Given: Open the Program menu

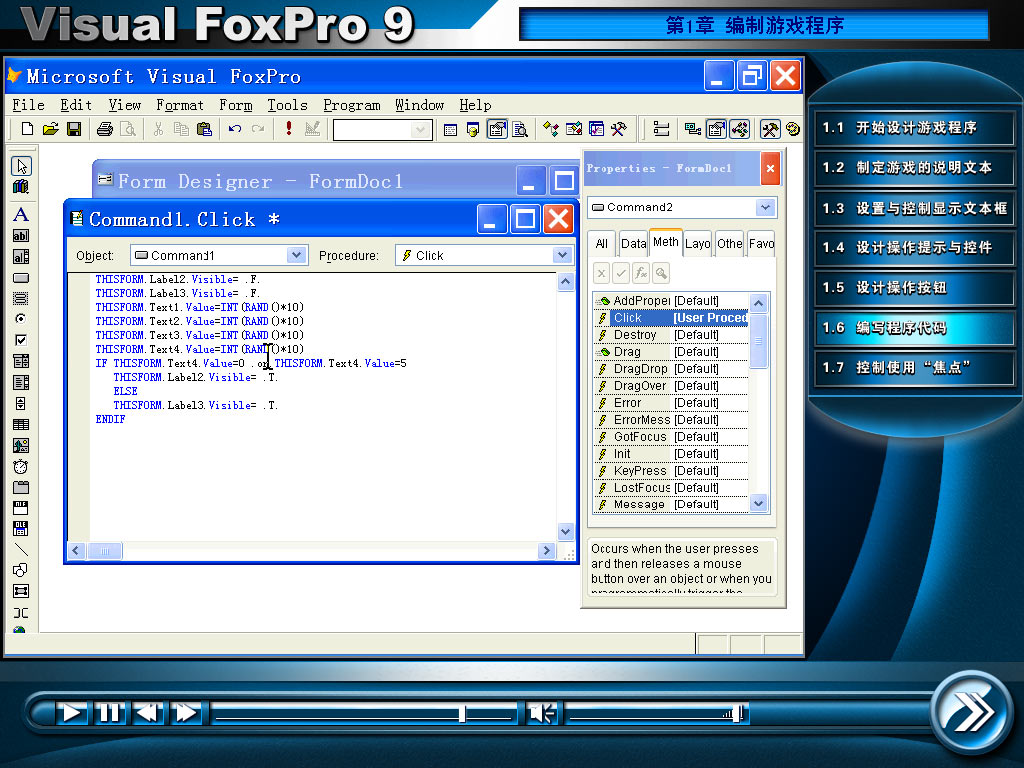Looking at the screenshot, I should (351, 105).
